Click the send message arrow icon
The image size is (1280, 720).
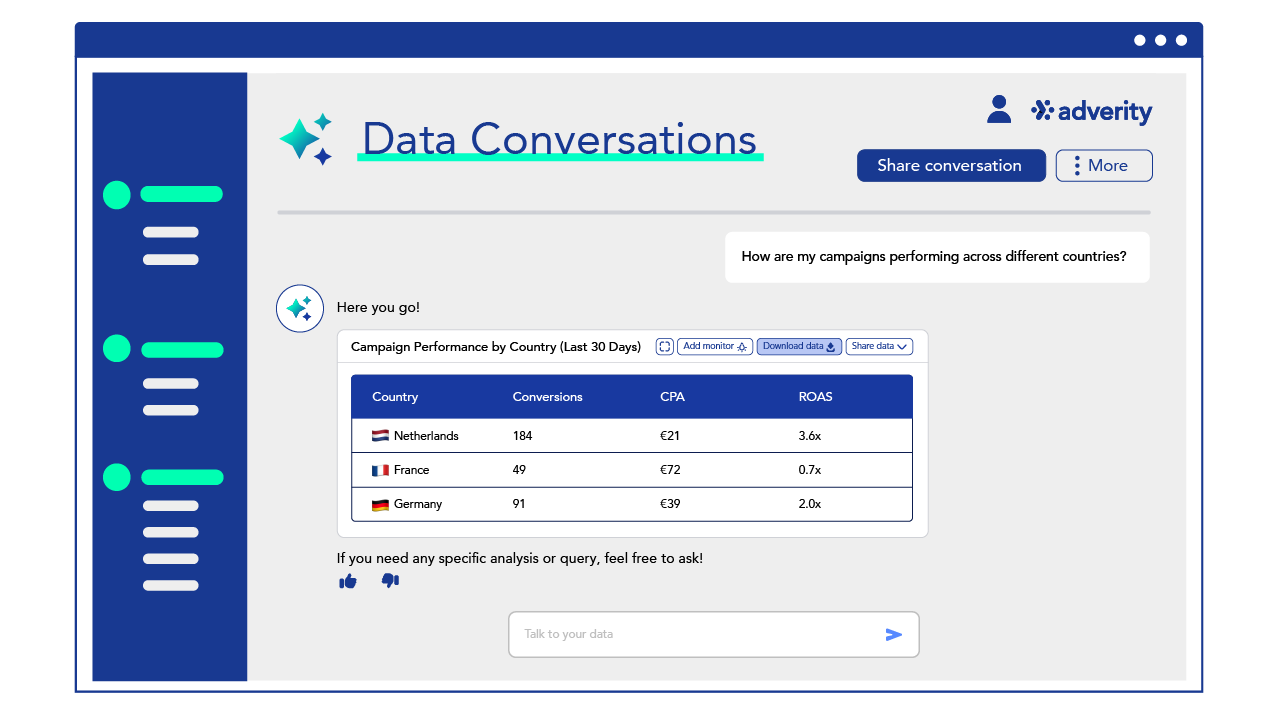coord(893,633)
